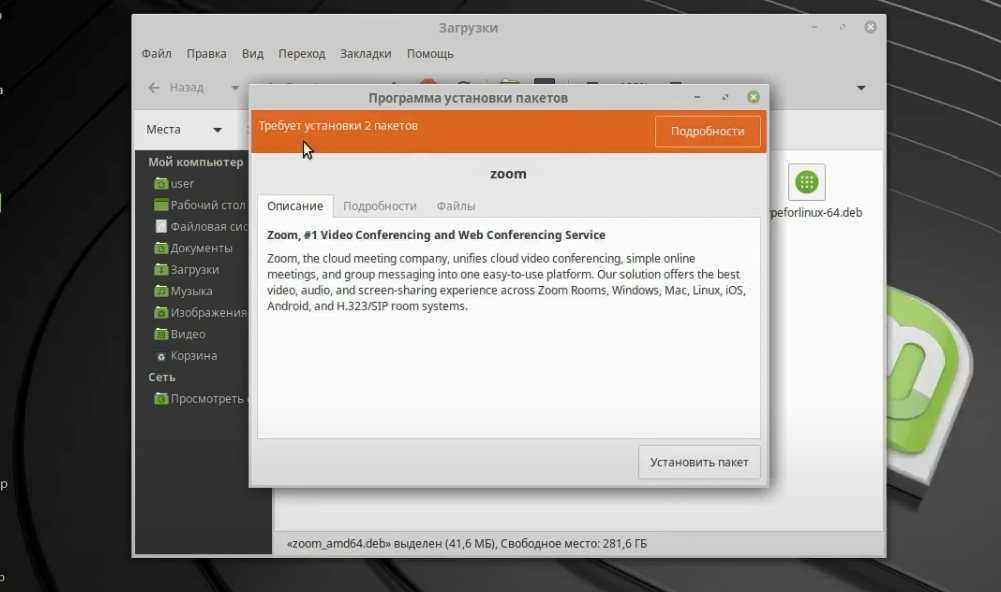Viewport: 1001px width, 592px height.
Task: Open the Закладки menu
Action: [x=366, y=54]
